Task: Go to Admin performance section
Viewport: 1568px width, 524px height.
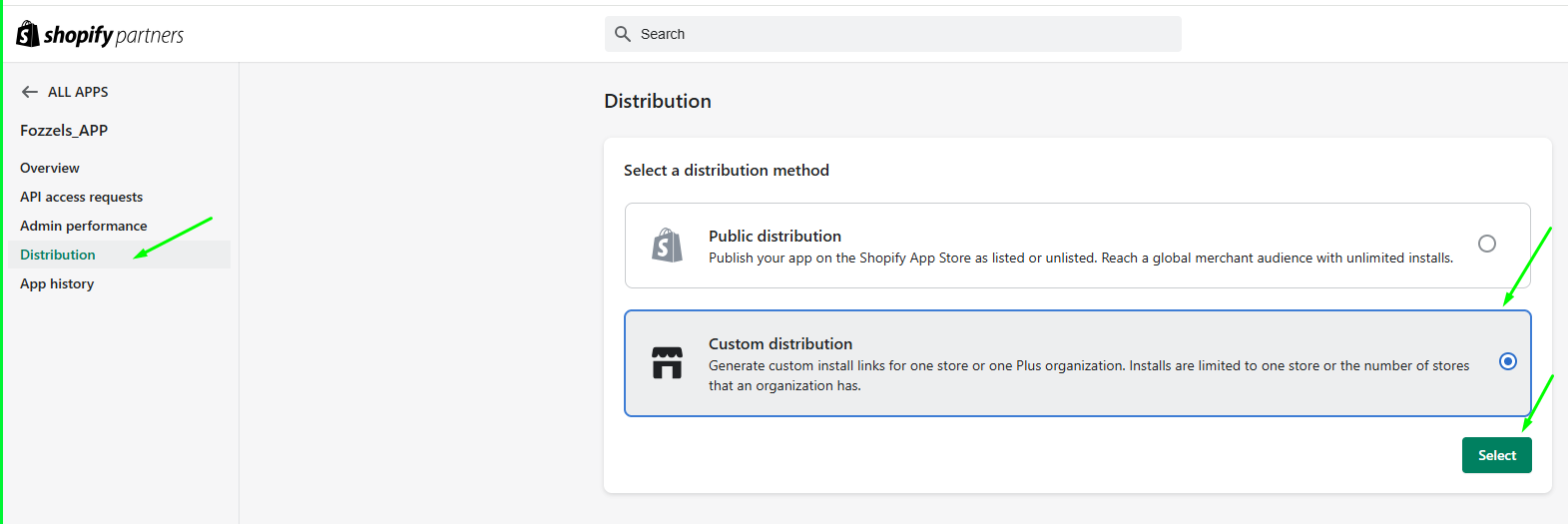Action: point(83,226)
